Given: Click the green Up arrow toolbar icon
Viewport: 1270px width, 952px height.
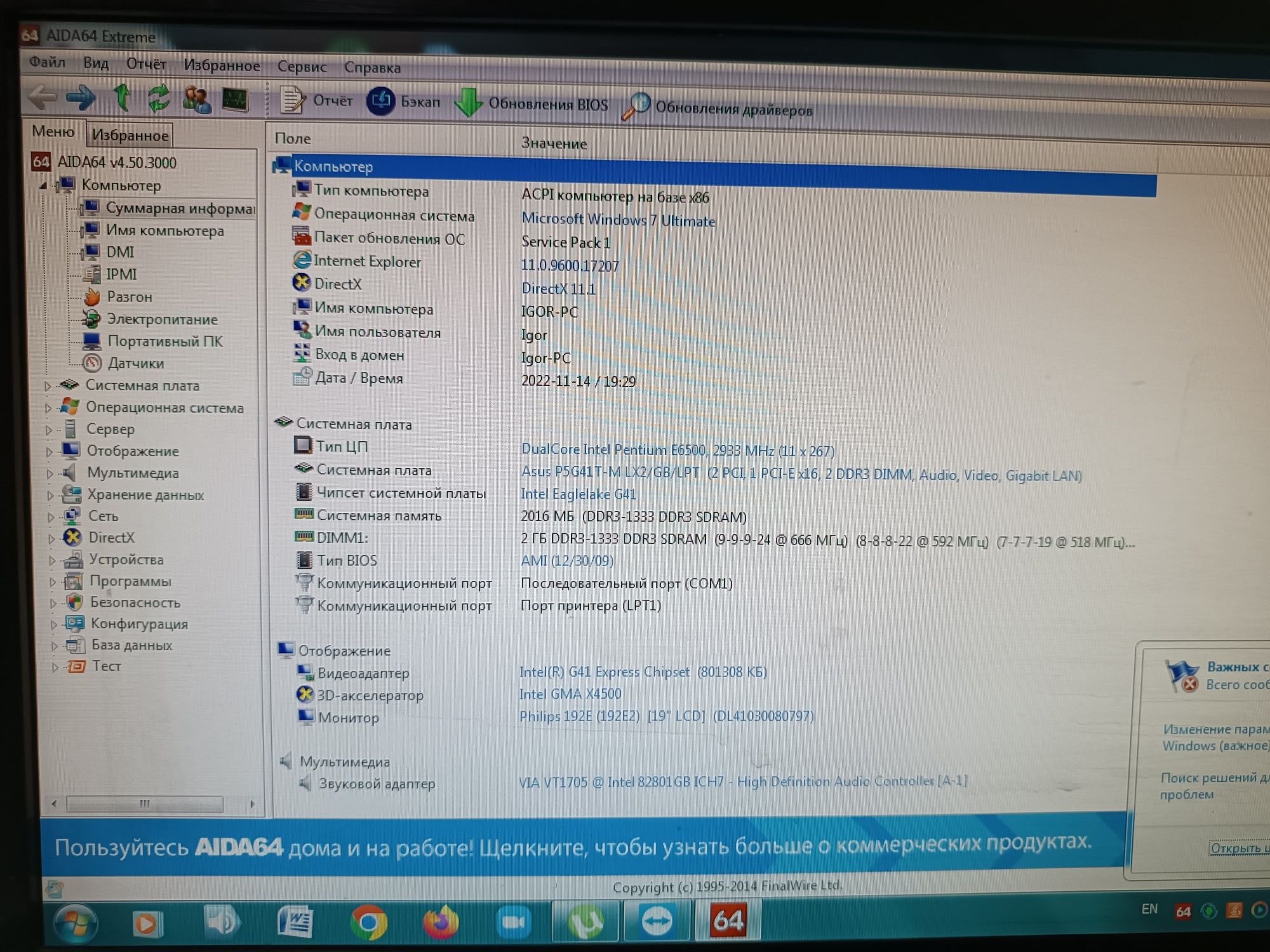Looking at the screenshot, I should pos(121,98).
